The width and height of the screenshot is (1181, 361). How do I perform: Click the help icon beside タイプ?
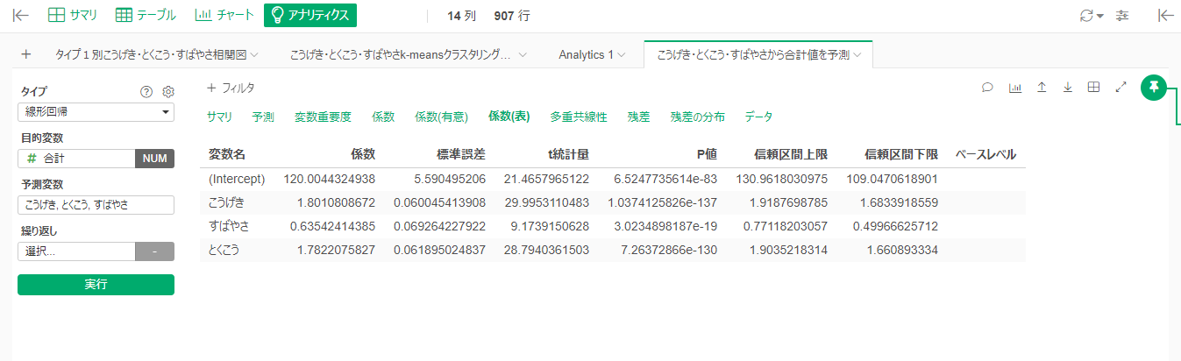(147, 91)
